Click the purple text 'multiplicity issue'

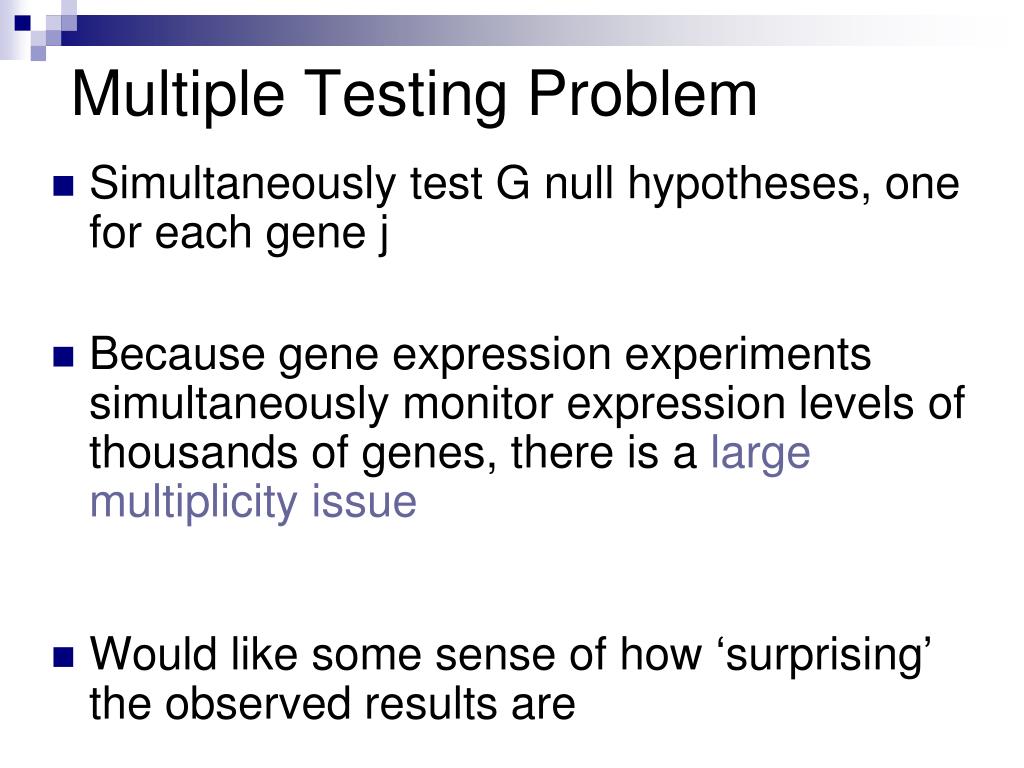[253, 502]
